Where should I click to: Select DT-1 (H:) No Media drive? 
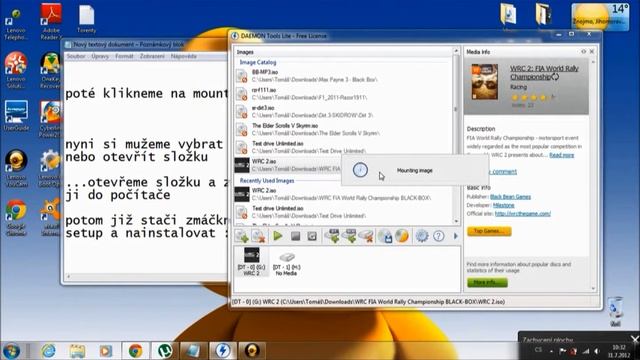pyautogui.click(x=287, y=263)
